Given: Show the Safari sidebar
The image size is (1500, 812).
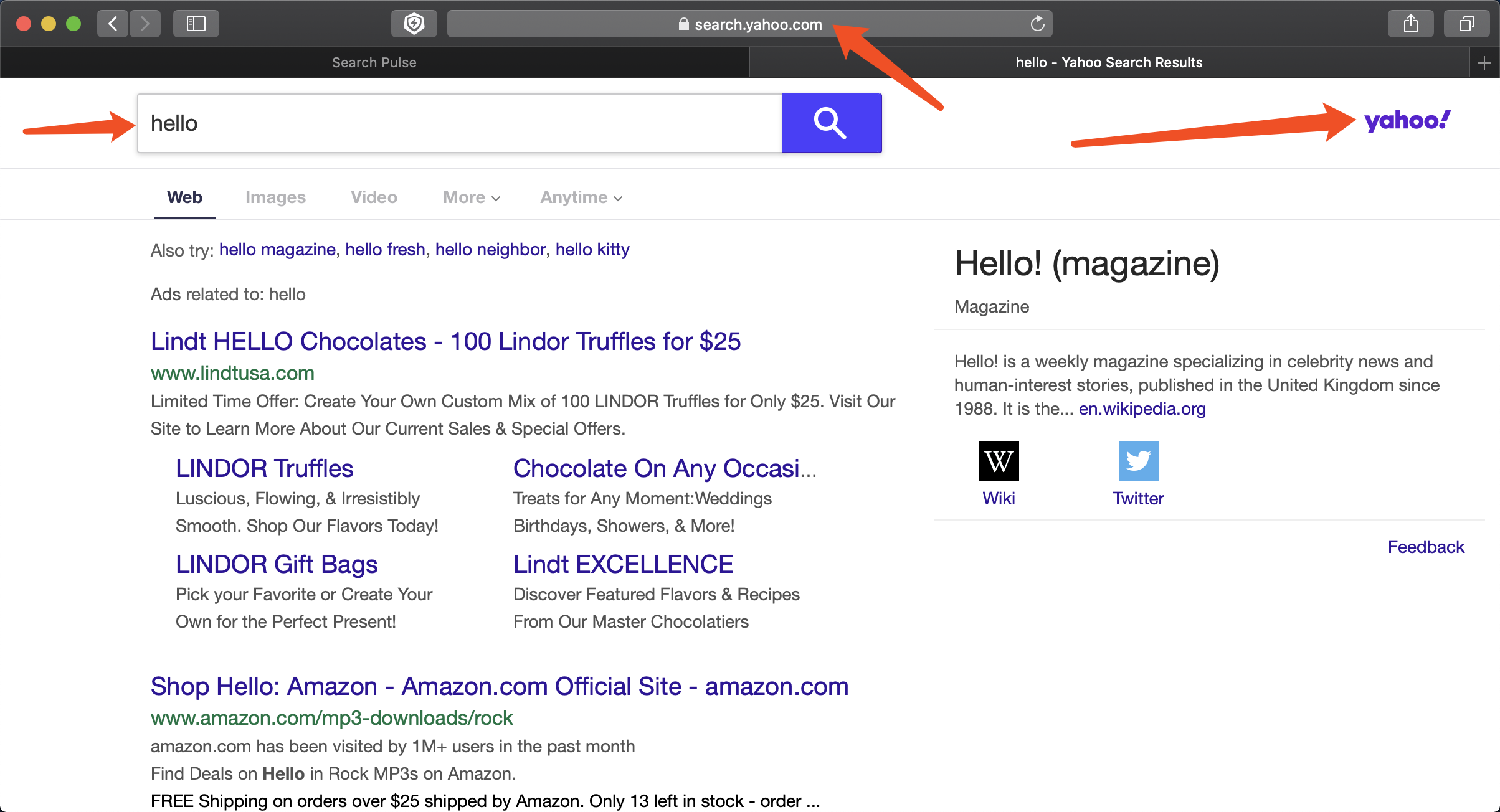Looking at the screenshot, I should click(196, 24).
